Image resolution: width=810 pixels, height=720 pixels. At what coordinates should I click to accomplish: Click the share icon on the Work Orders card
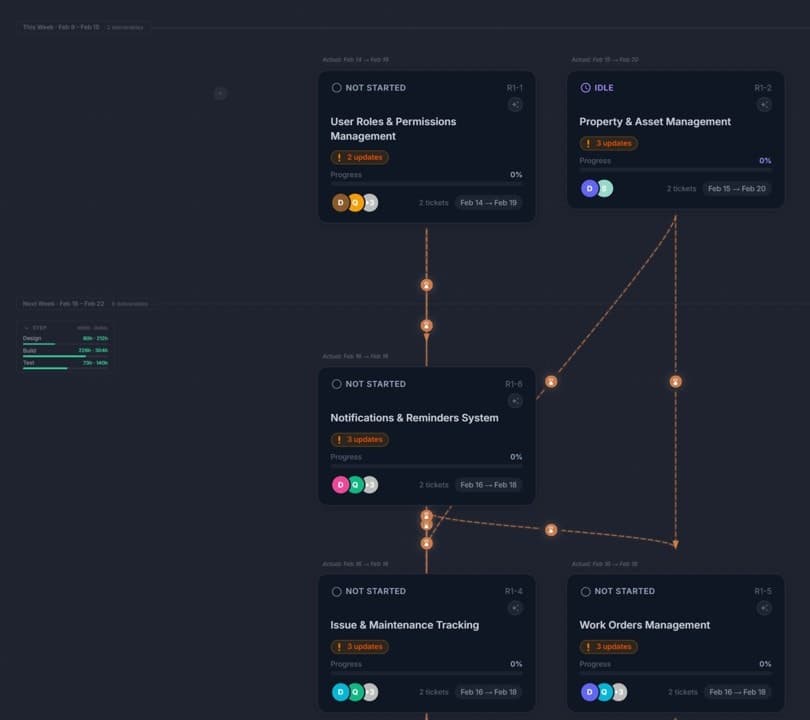click(765, 607)
